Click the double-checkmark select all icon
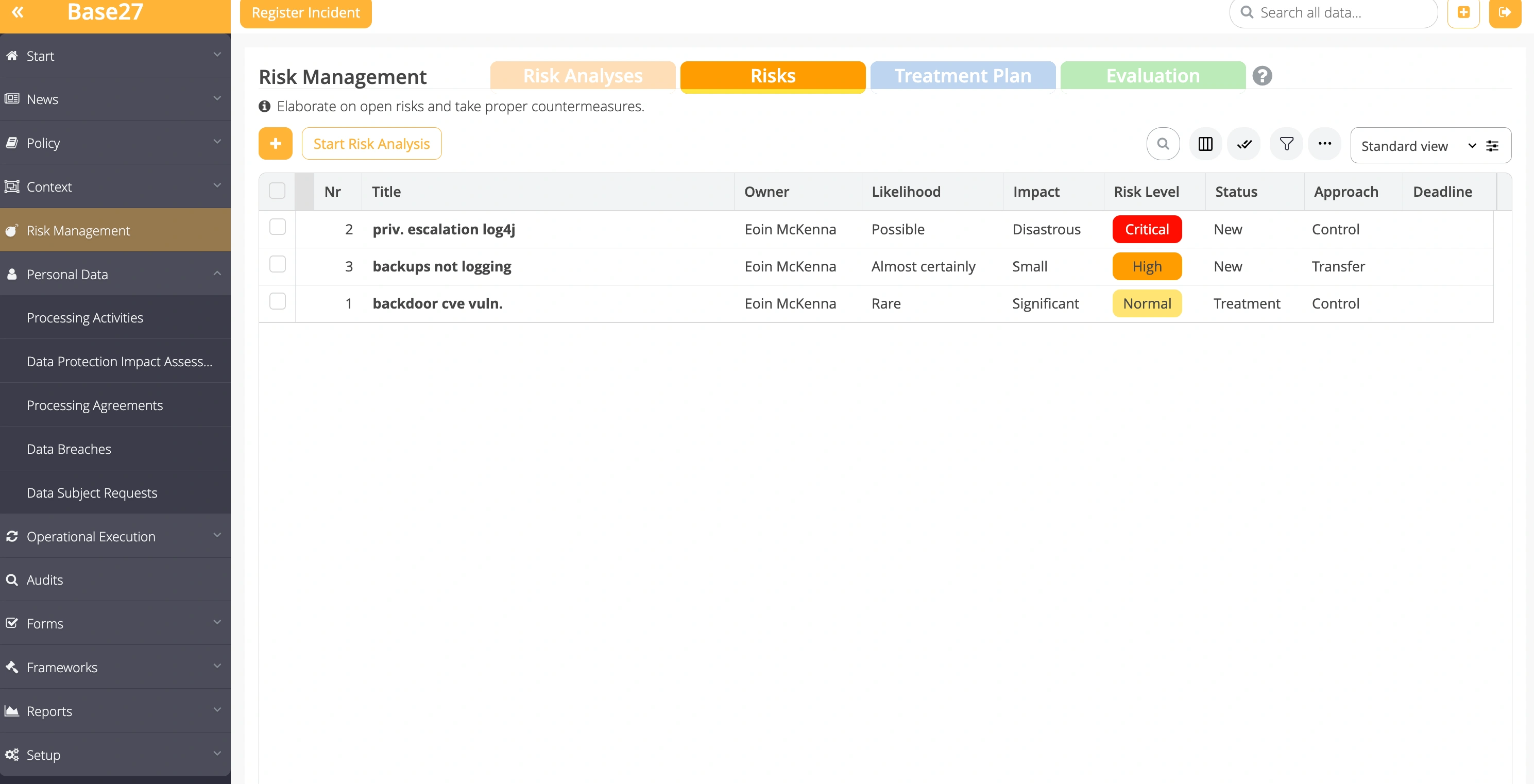The width and height of the screenshot is (1534, 784). 1244,144
